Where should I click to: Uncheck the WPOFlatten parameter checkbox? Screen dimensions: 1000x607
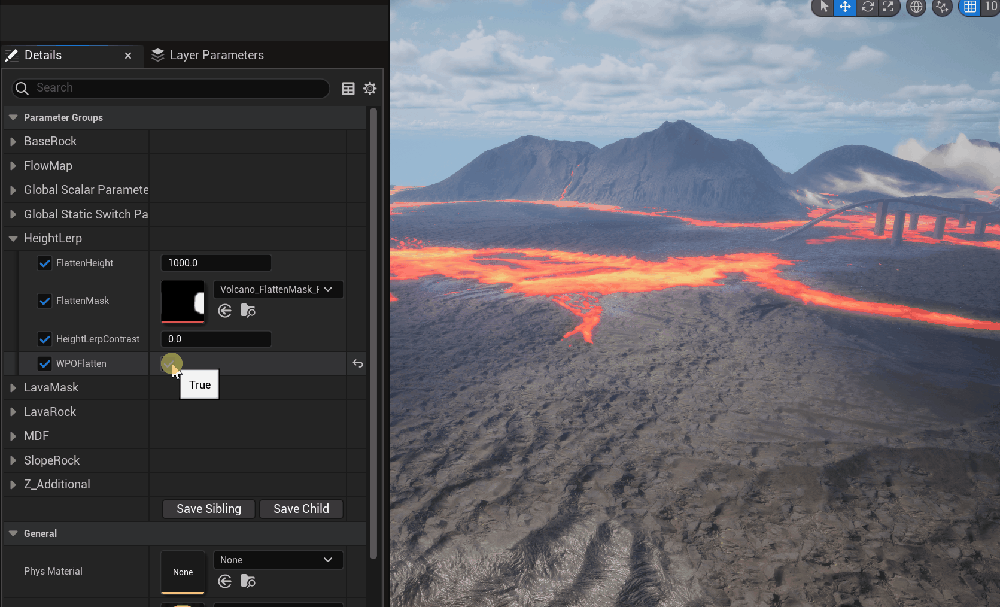[x=44, y=363]
